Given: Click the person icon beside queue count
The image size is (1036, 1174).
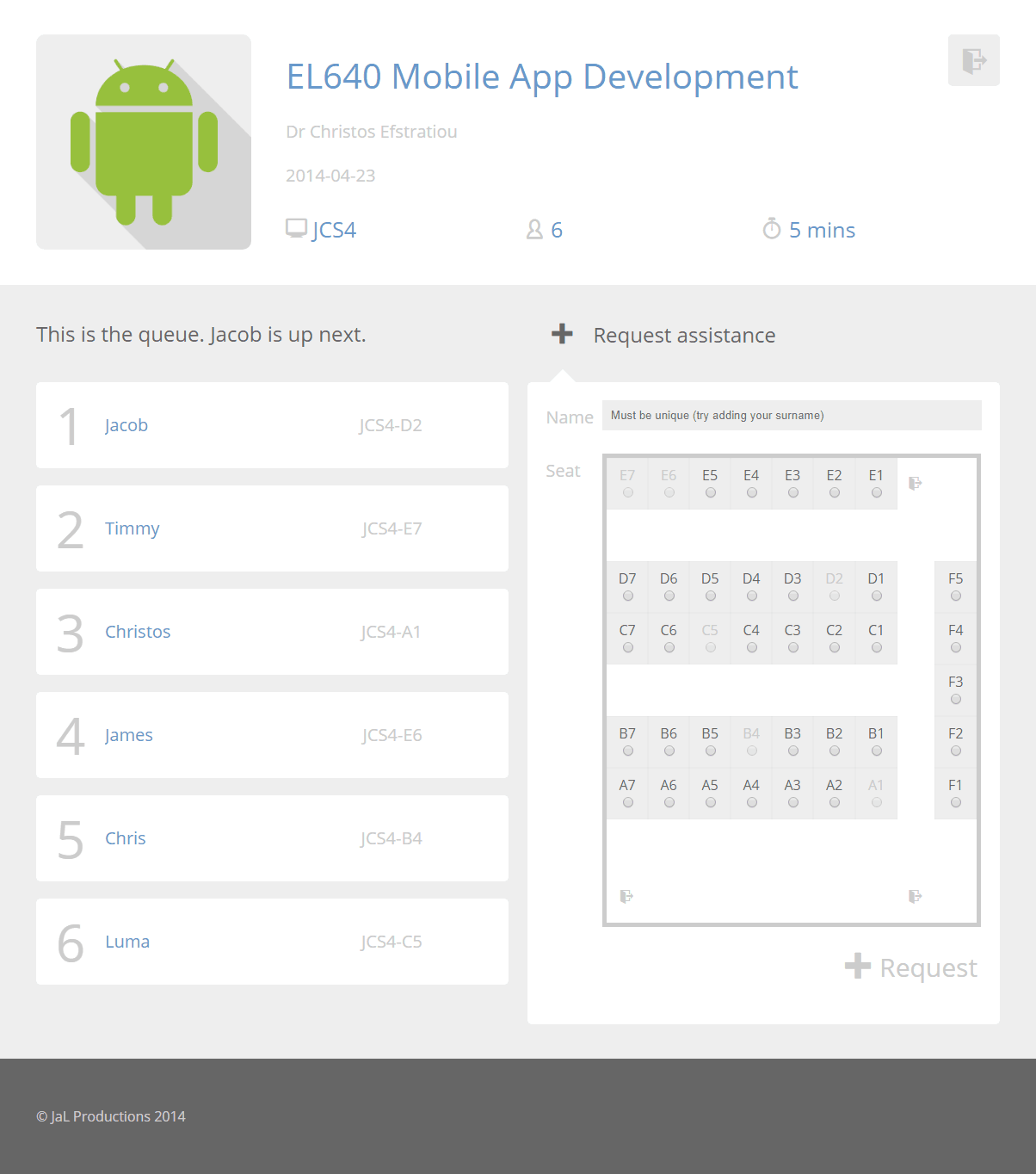Looking at the screenshot, I should pyautogui.click(x=534, y=229).
